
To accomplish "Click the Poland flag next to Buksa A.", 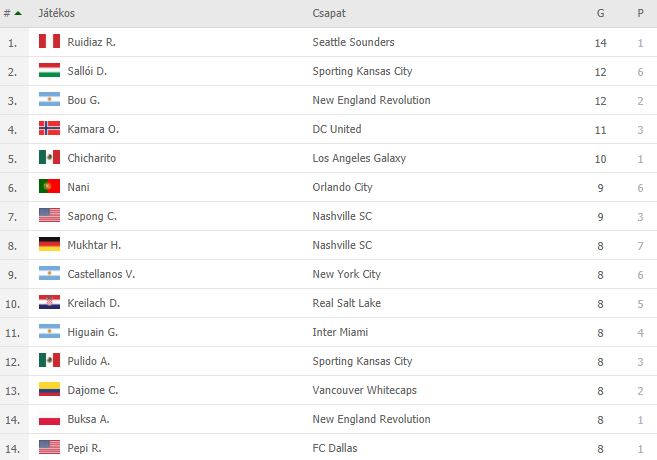I will click(49, 419).
